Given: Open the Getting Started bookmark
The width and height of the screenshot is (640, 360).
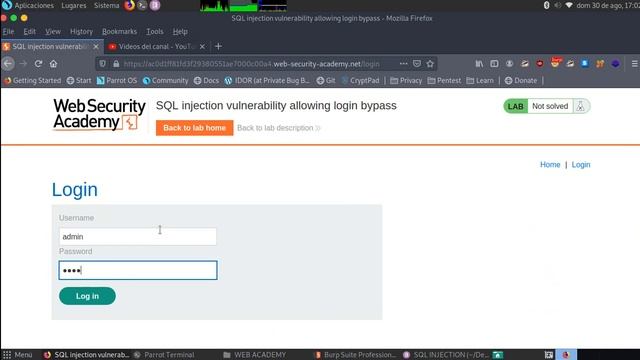Looking at the screenshot, I should point(33,81).
